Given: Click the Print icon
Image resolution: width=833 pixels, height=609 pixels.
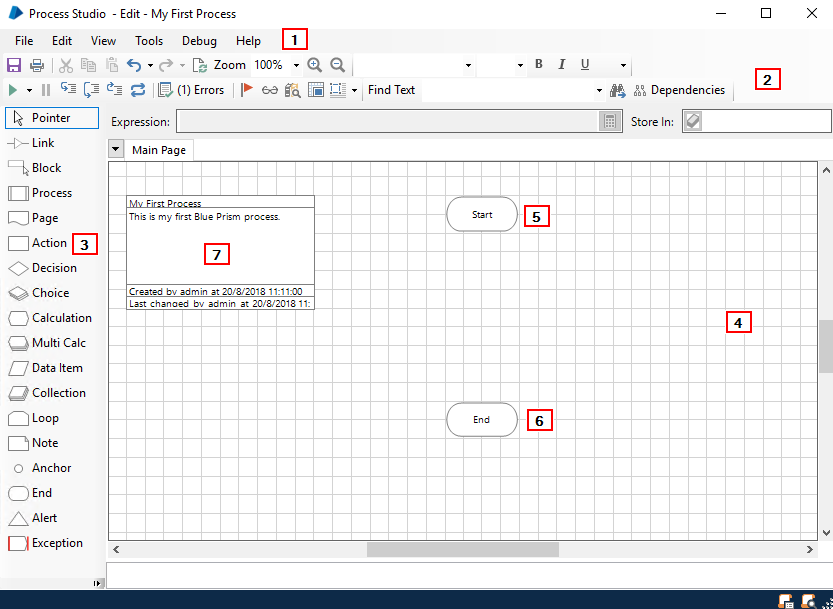Looking at the screenshot, I should tap(37, 65).
